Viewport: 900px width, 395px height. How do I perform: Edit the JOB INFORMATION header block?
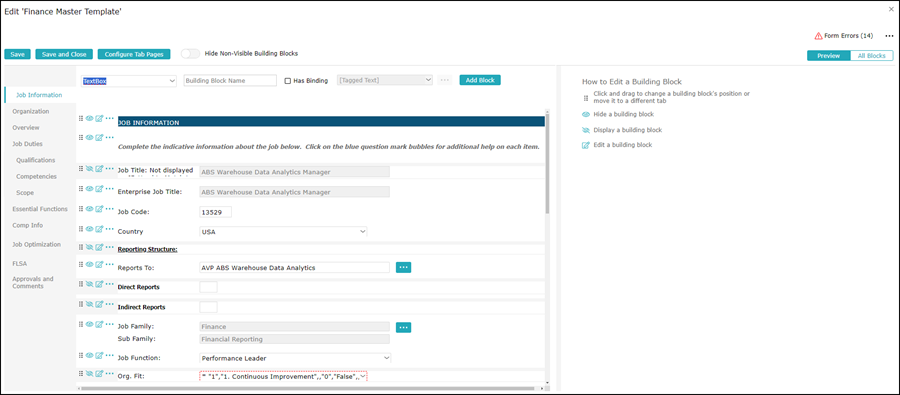tap(99, 118)
